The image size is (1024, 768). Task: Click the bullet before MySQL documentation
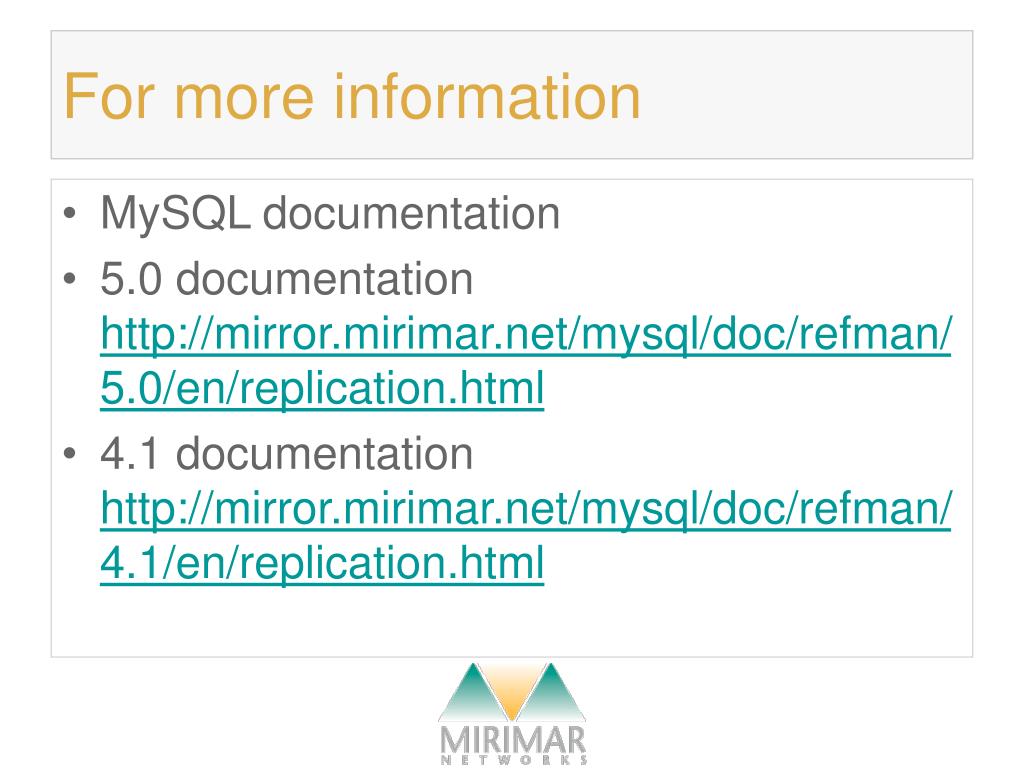point(70,213)
